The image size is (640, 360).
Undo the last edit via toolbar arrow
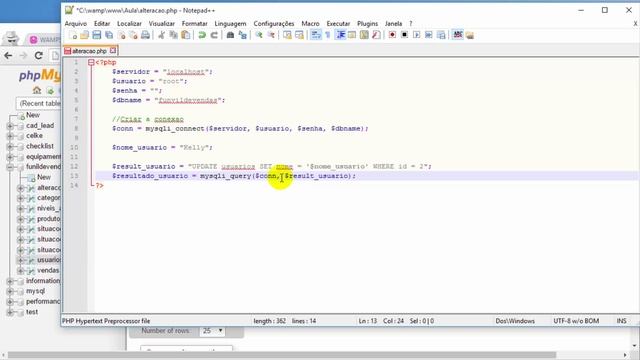click(x=202, y=35)
